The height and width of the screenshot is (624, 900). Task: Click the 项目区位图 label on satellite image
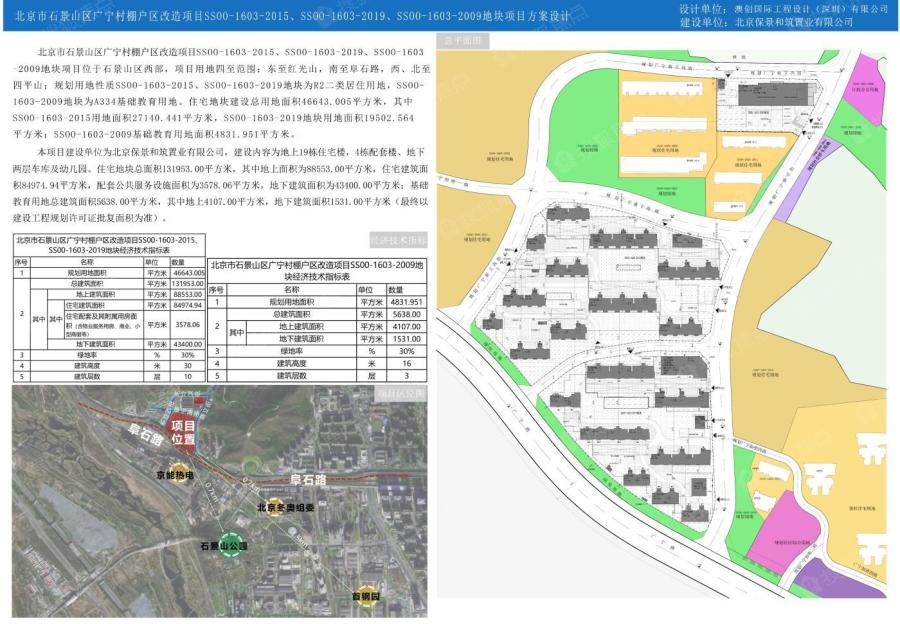point(400,393)
